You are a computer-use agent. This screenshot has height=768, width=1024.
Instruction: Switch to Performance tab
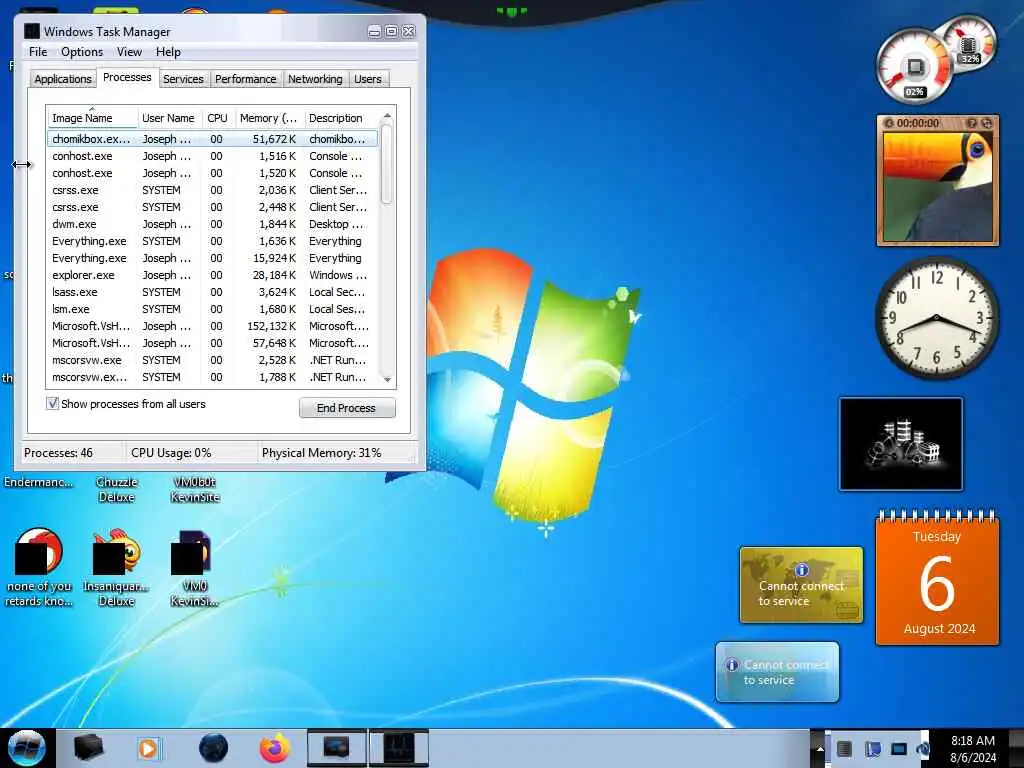[x=246, y=79]
